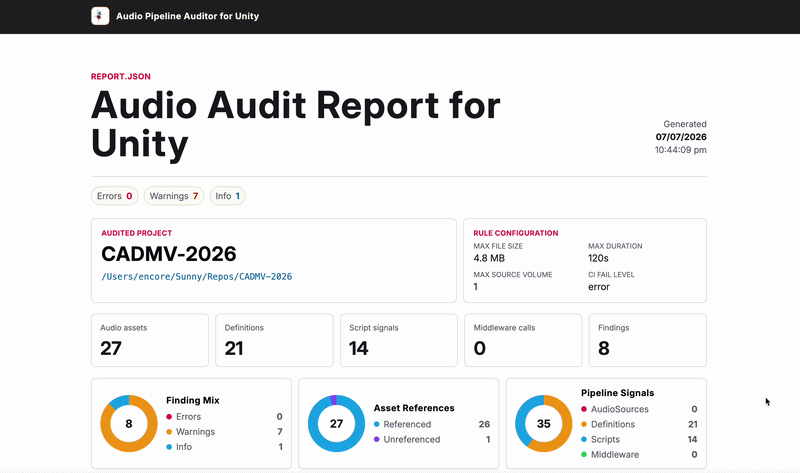The height and width of the screenshot is (473, 800).
Task: Select the Errors 0 filter pill
Action: click(x=114, y=196)
